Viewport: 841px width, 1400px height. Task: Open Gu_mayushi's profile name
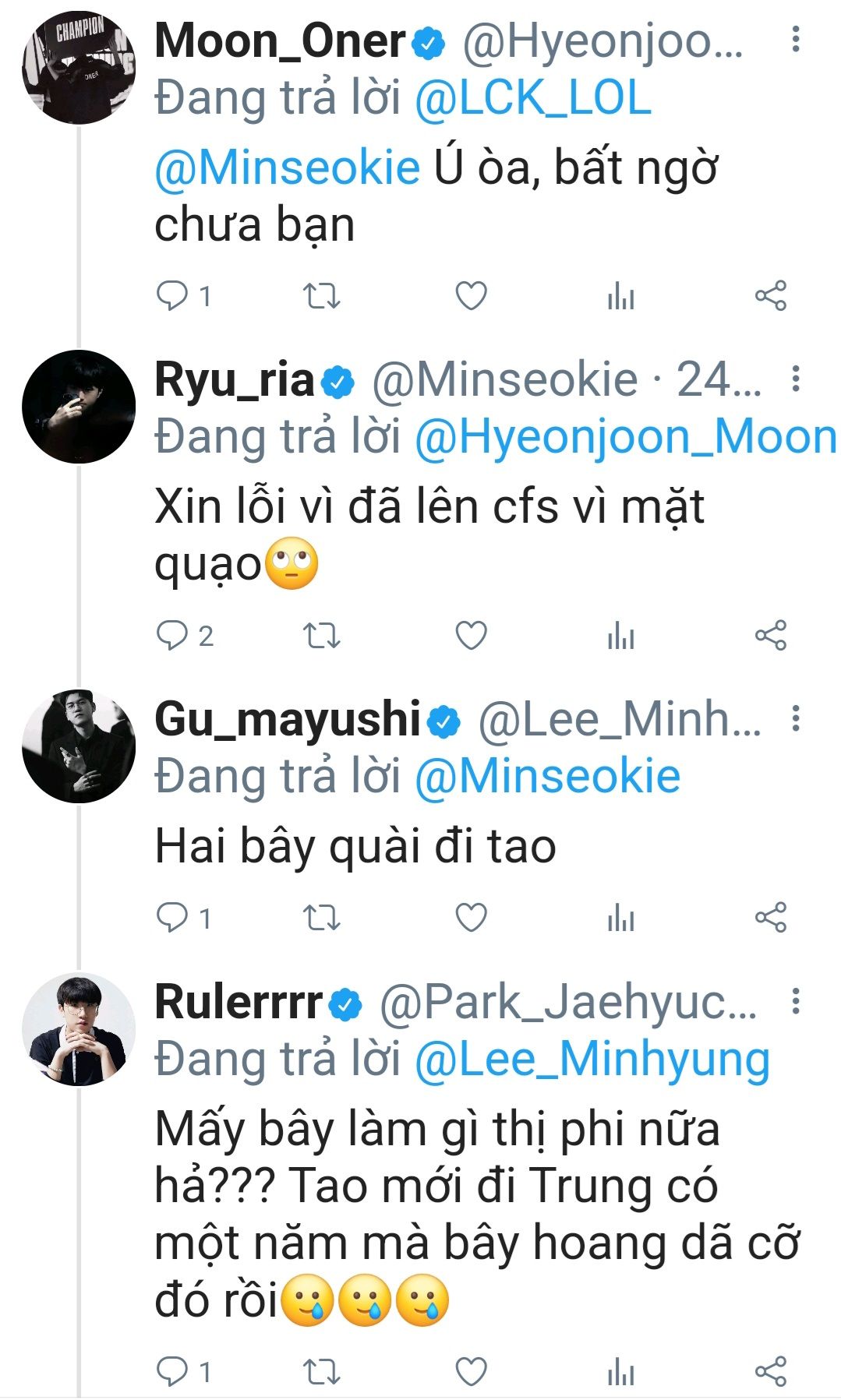point(288,718)
